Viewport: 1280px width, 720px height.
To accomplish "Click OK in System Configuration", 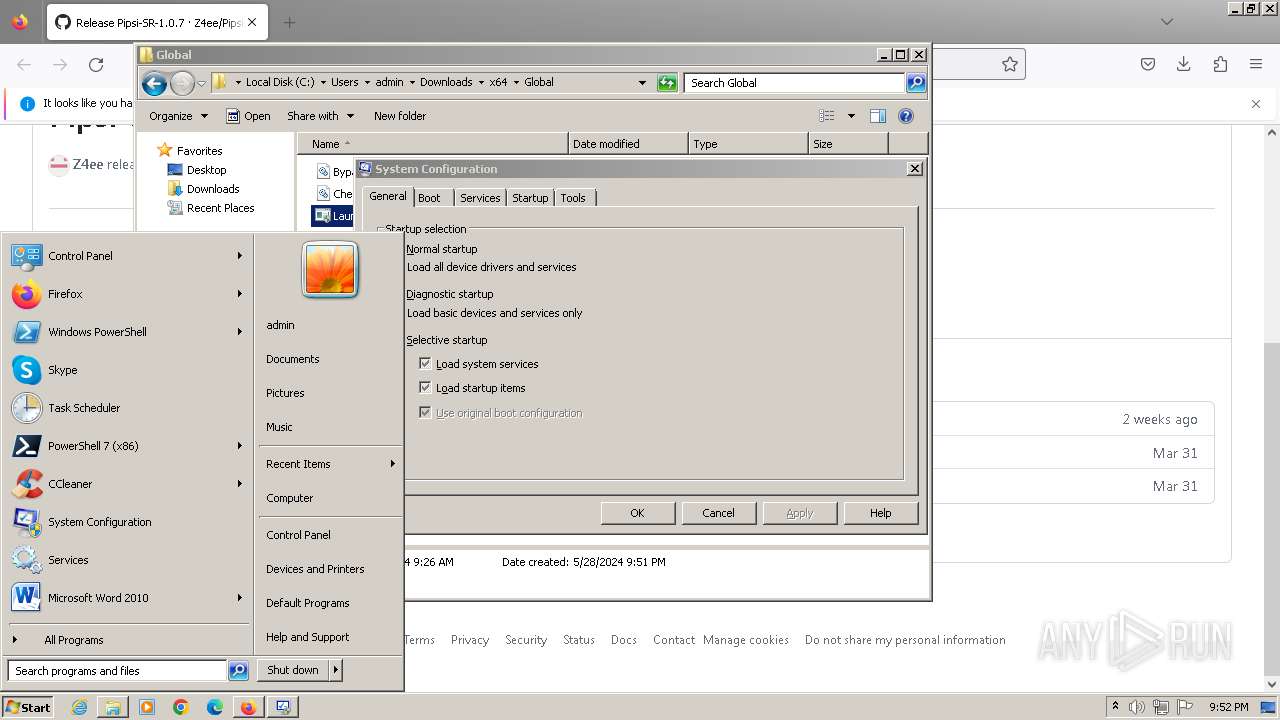I will pos(637,513).
